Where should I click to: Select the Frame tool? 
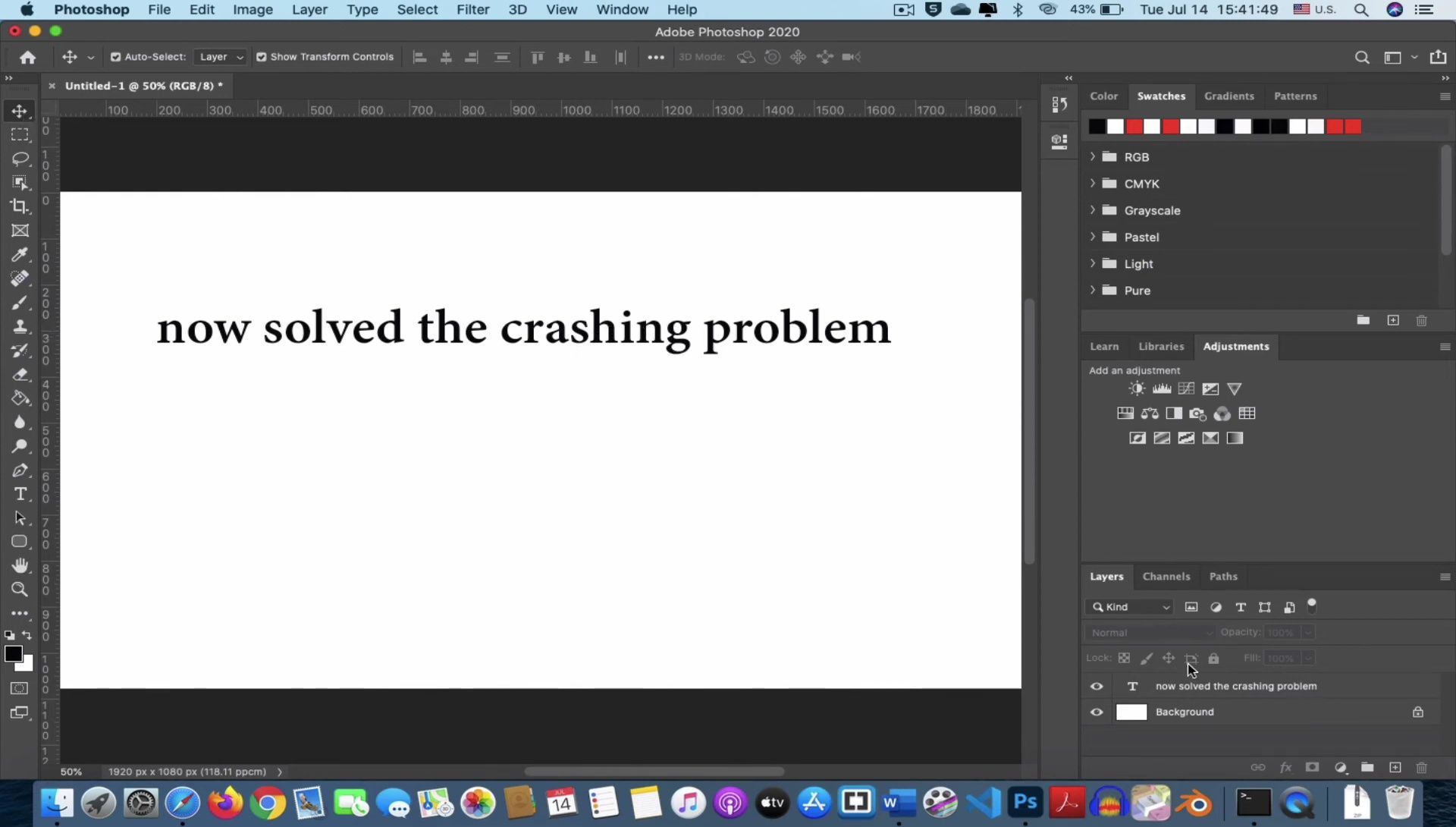(20, 231)
